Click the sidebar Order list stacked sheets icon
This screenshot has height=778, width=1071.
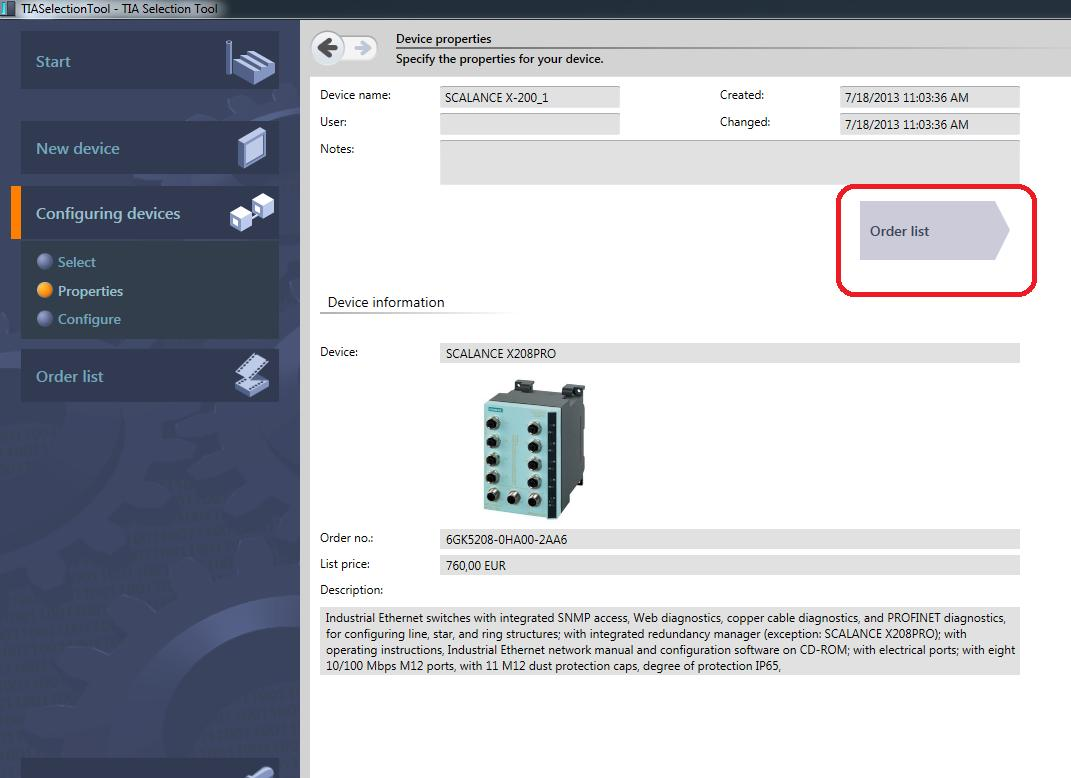click(252, 375)
